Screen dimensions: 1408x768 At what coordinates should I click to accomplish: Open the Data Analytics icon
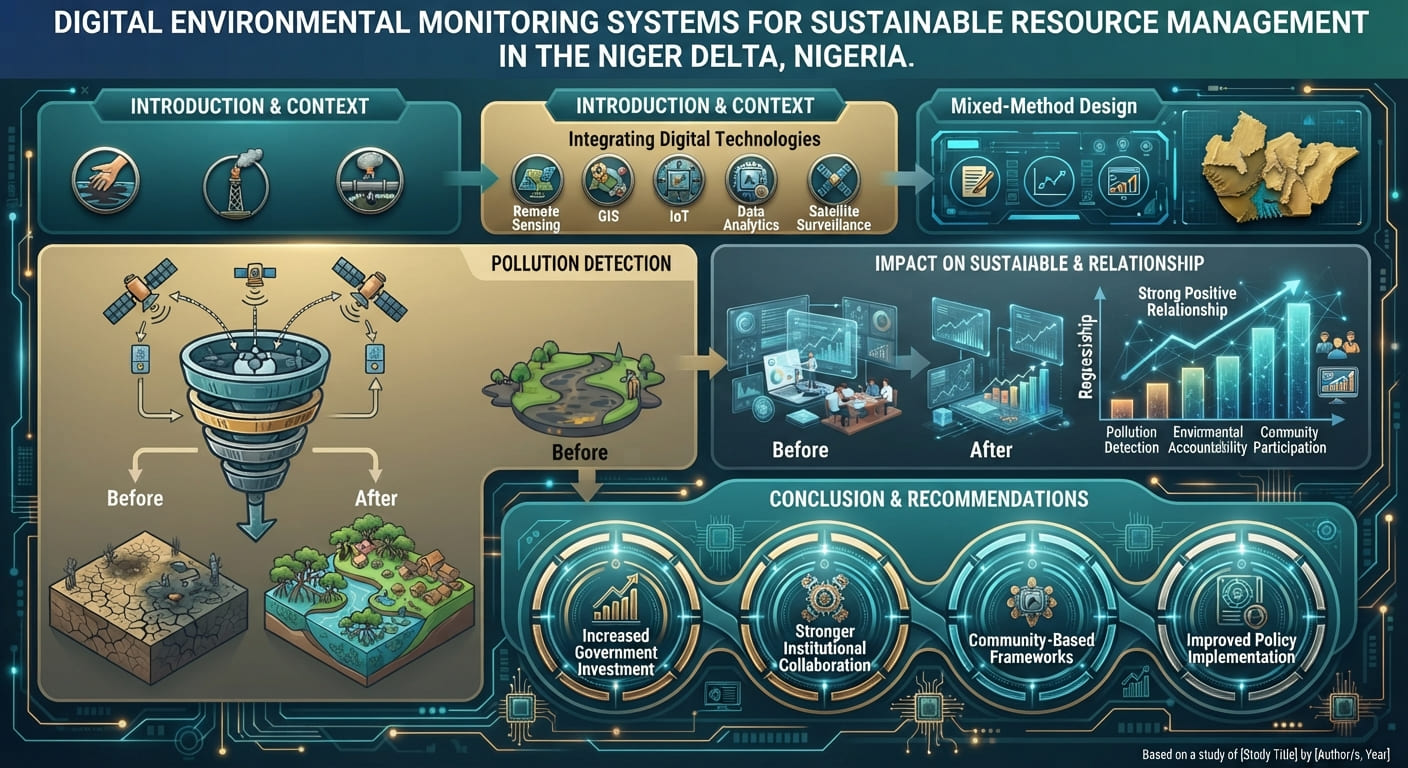tap(751, 181)
